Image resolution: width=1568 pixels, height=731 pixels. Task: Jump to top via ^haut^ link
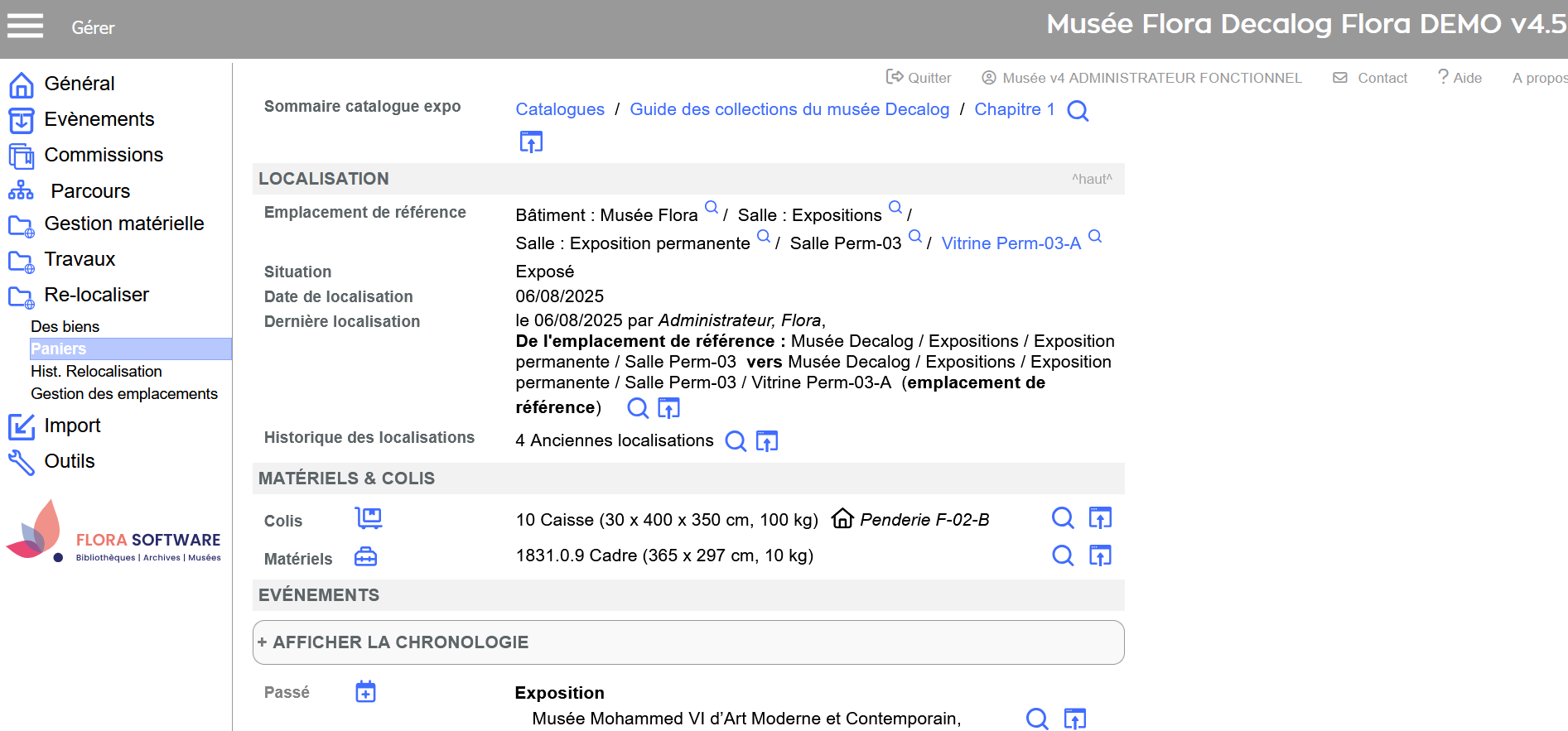1092,179
